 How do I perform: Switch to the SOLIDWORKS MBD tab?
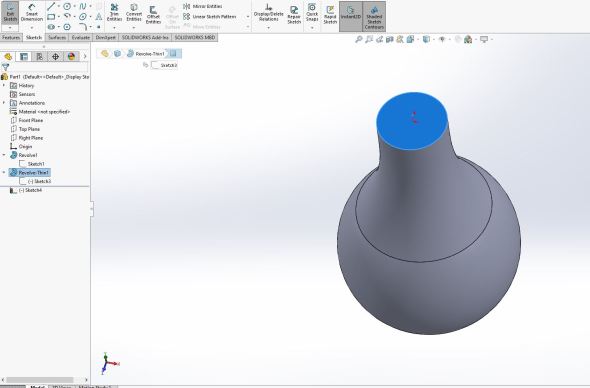[195, 38]
